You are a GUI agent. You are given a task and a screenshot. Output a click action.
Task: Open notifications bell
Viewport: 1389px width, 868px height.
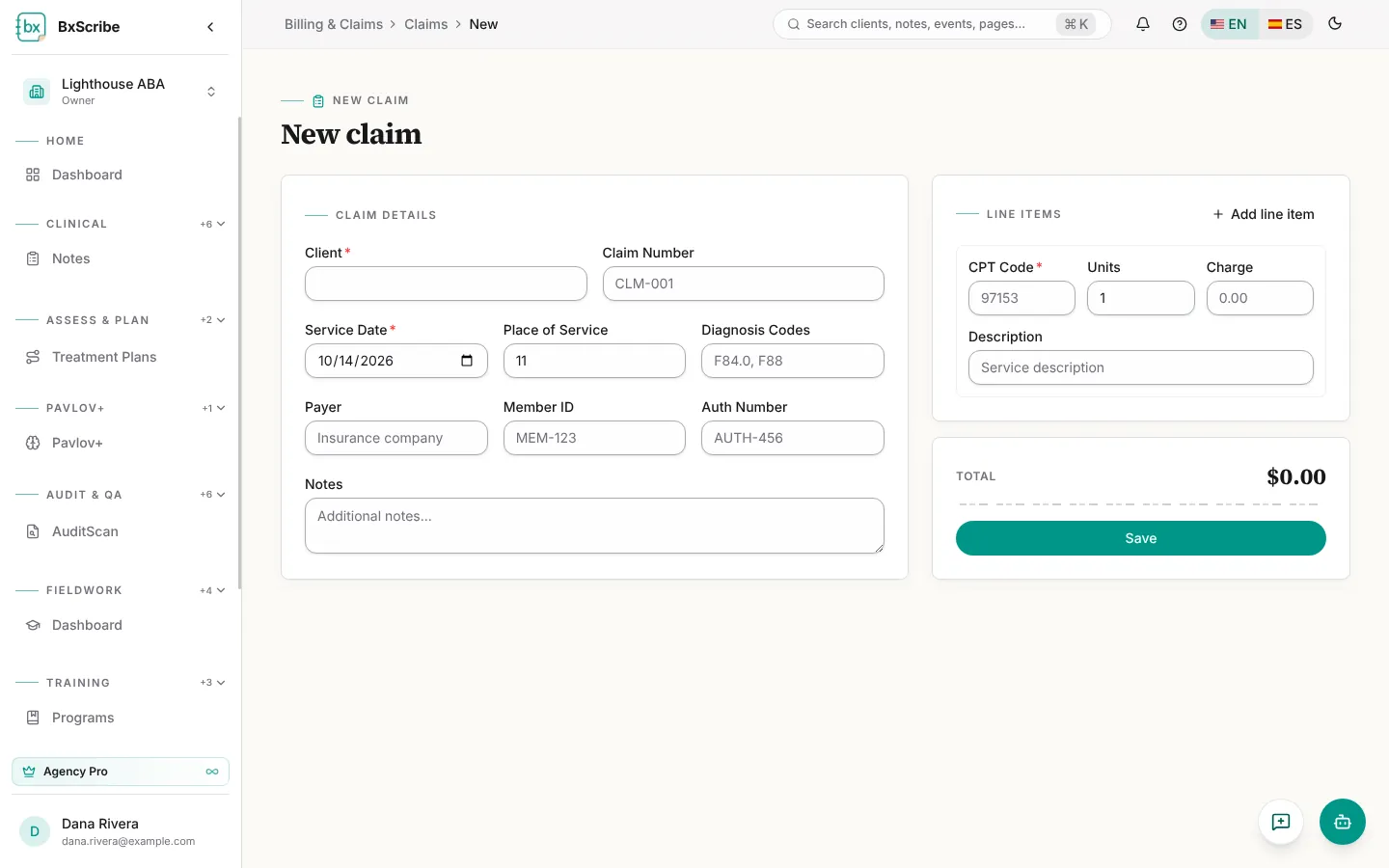click(x=1143, y=24)
